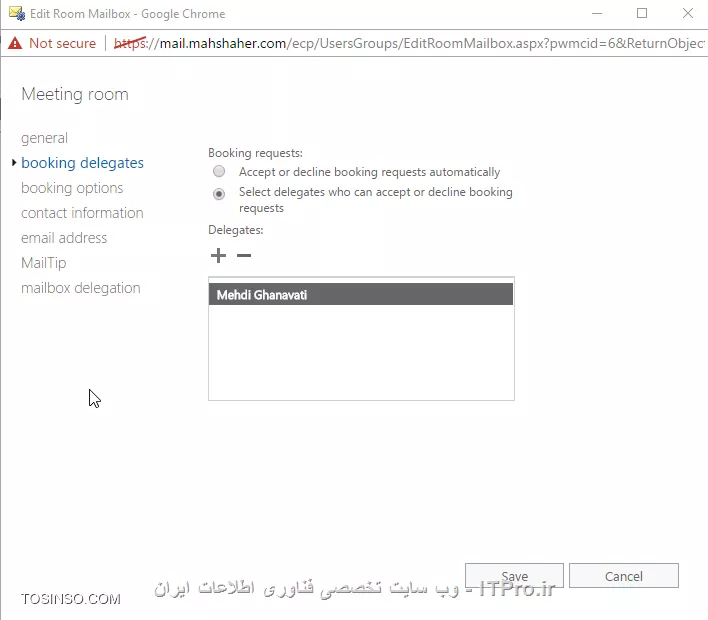This screenshot has height=620, width=708.
Task: Save the room mailbox changes
Action: [x=514, y=575]
